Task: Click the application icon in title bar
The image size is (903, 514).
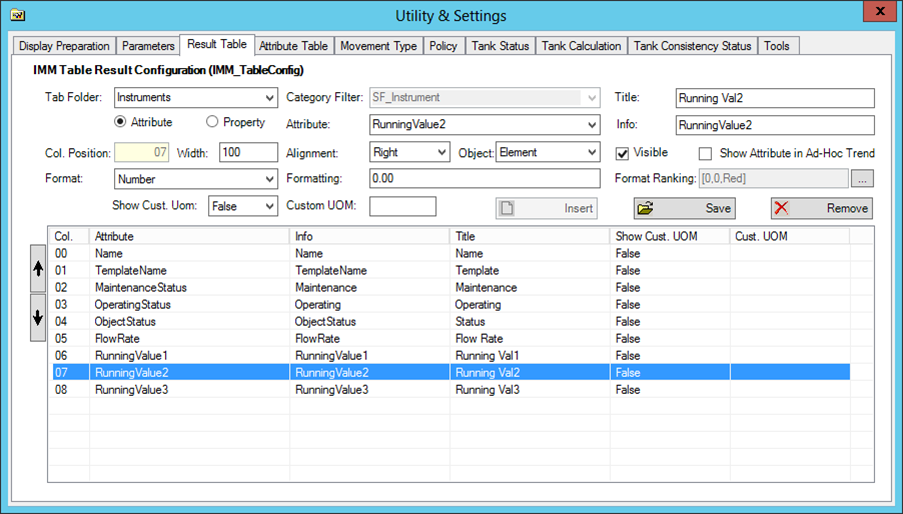Action: point(17,14)
